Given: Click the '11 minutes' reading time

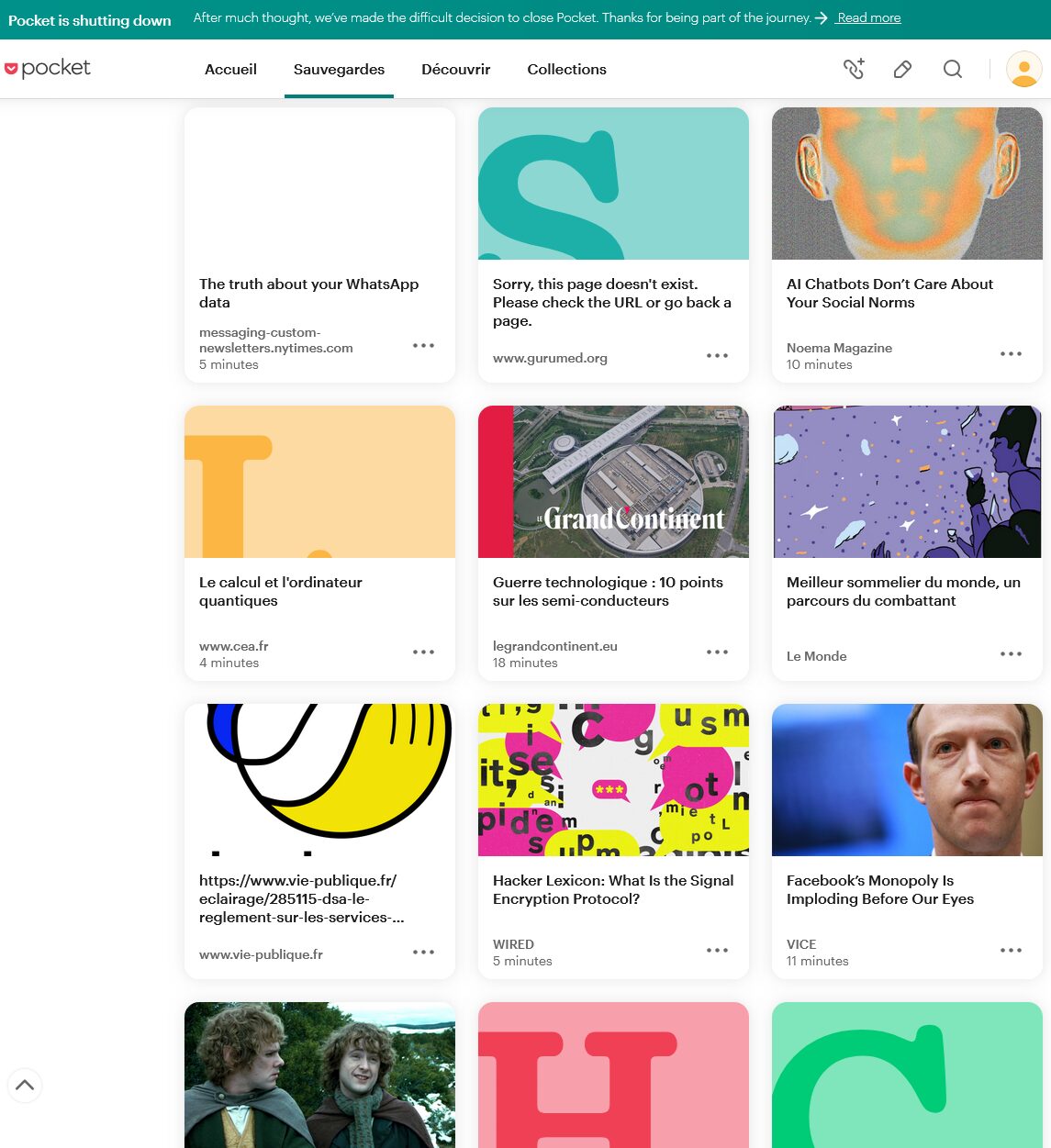Looking at the screenshot, I should [818, 961].
